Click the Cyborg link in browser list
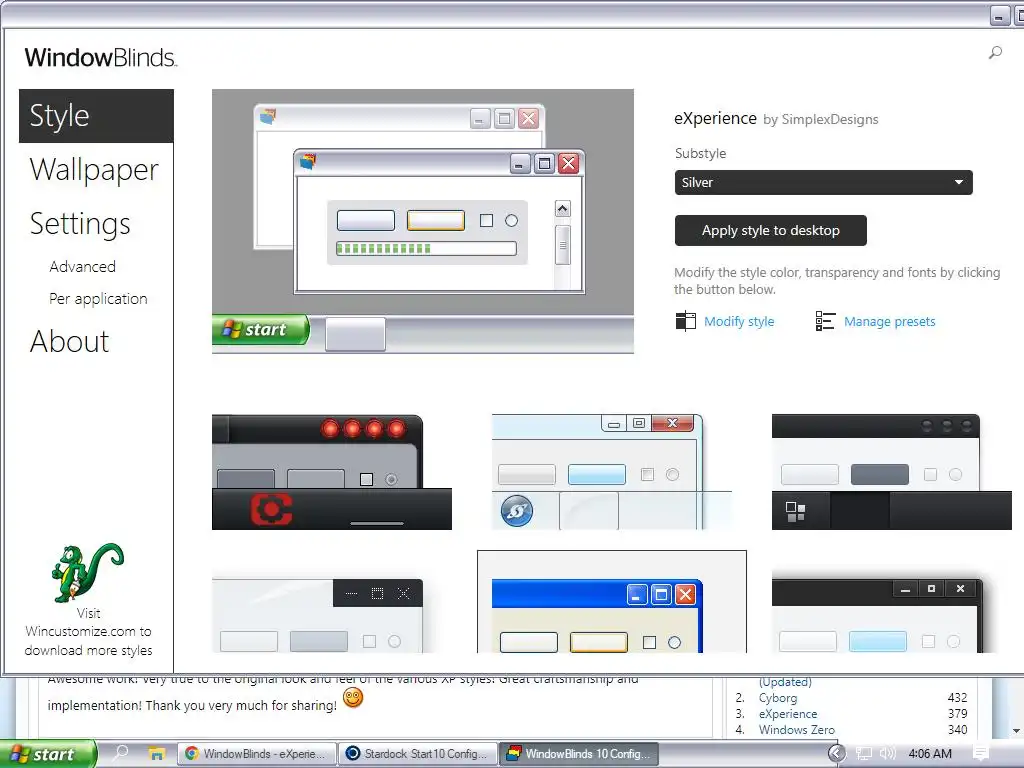The height and width of the screenshot is (768, 1024). (778, 698)
